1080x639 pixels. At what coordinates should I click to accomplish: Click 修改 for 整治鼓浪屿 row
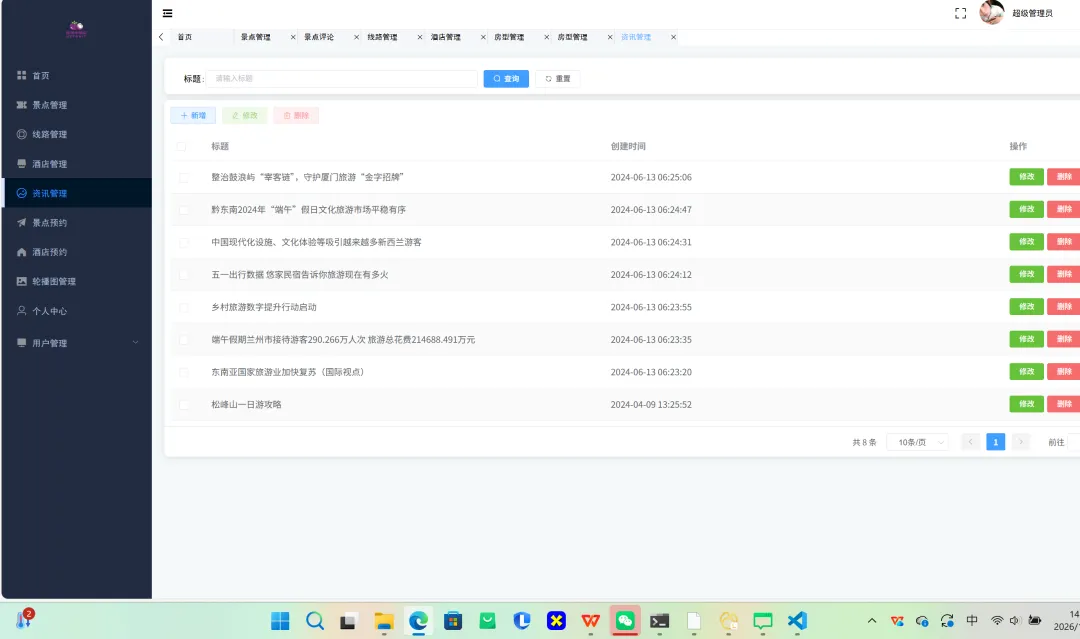tap(1026, 177)
